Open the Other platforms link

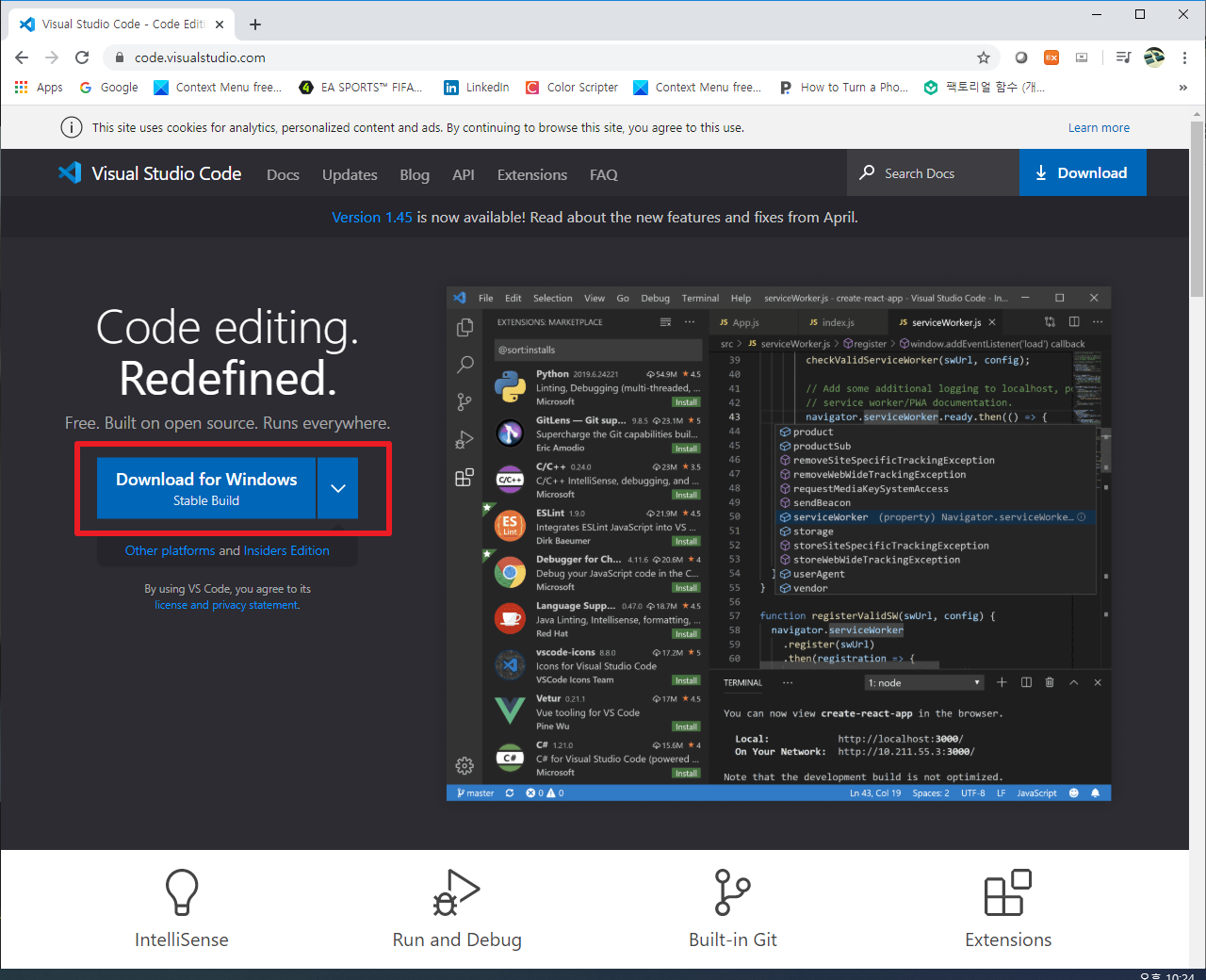tap(170, 550)
